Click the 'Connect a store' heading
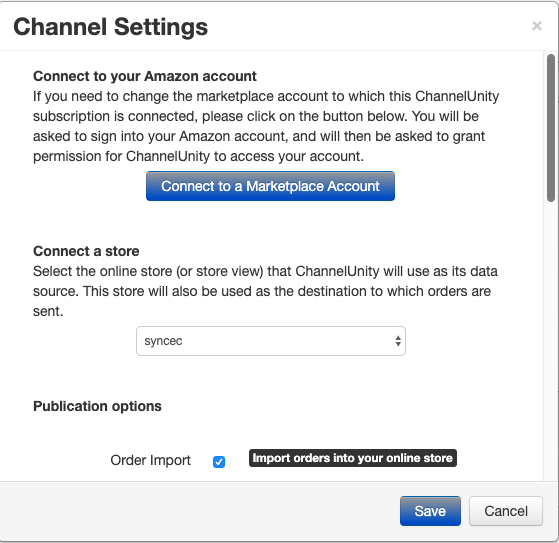 [86, 251]
